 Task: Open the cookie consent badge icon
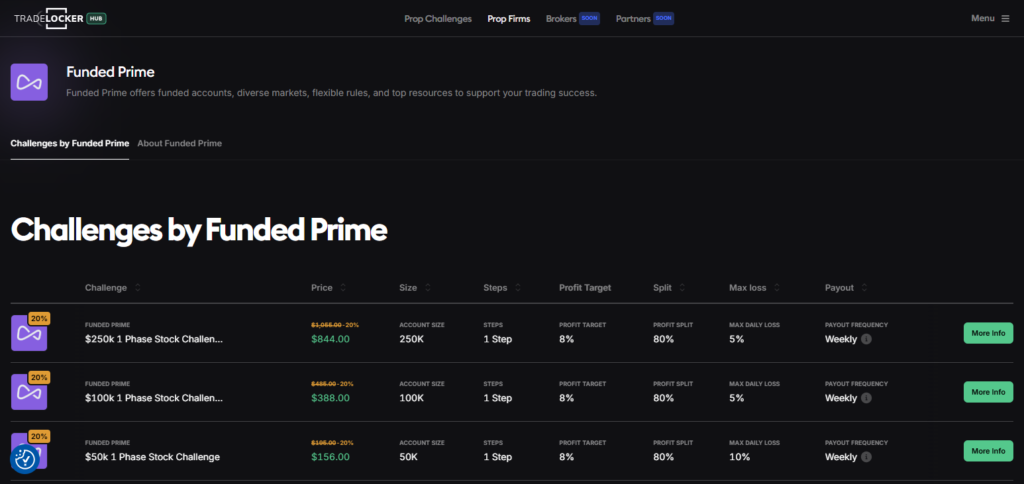point(25,459)
